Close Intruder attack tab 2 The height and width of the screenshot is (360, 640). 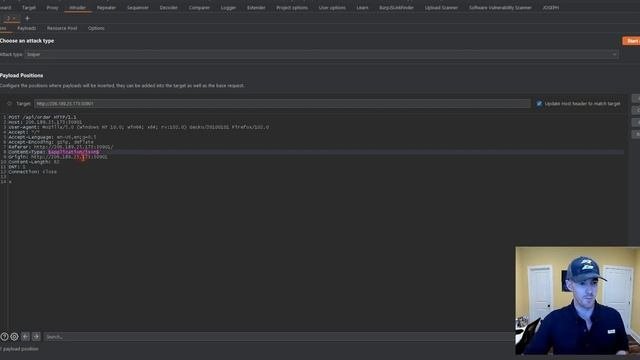coord(14,18)
